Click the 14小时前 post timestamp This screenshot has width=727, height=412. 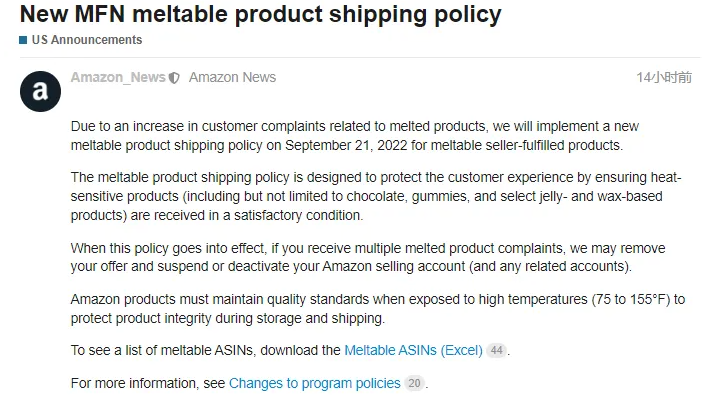(664, 77)
